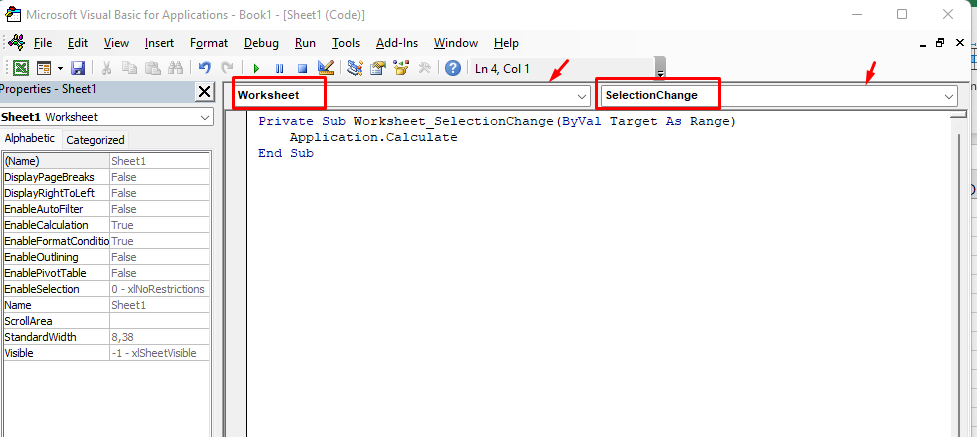
Task: Click the Redo arrow icon
Action: pos(227,68)
